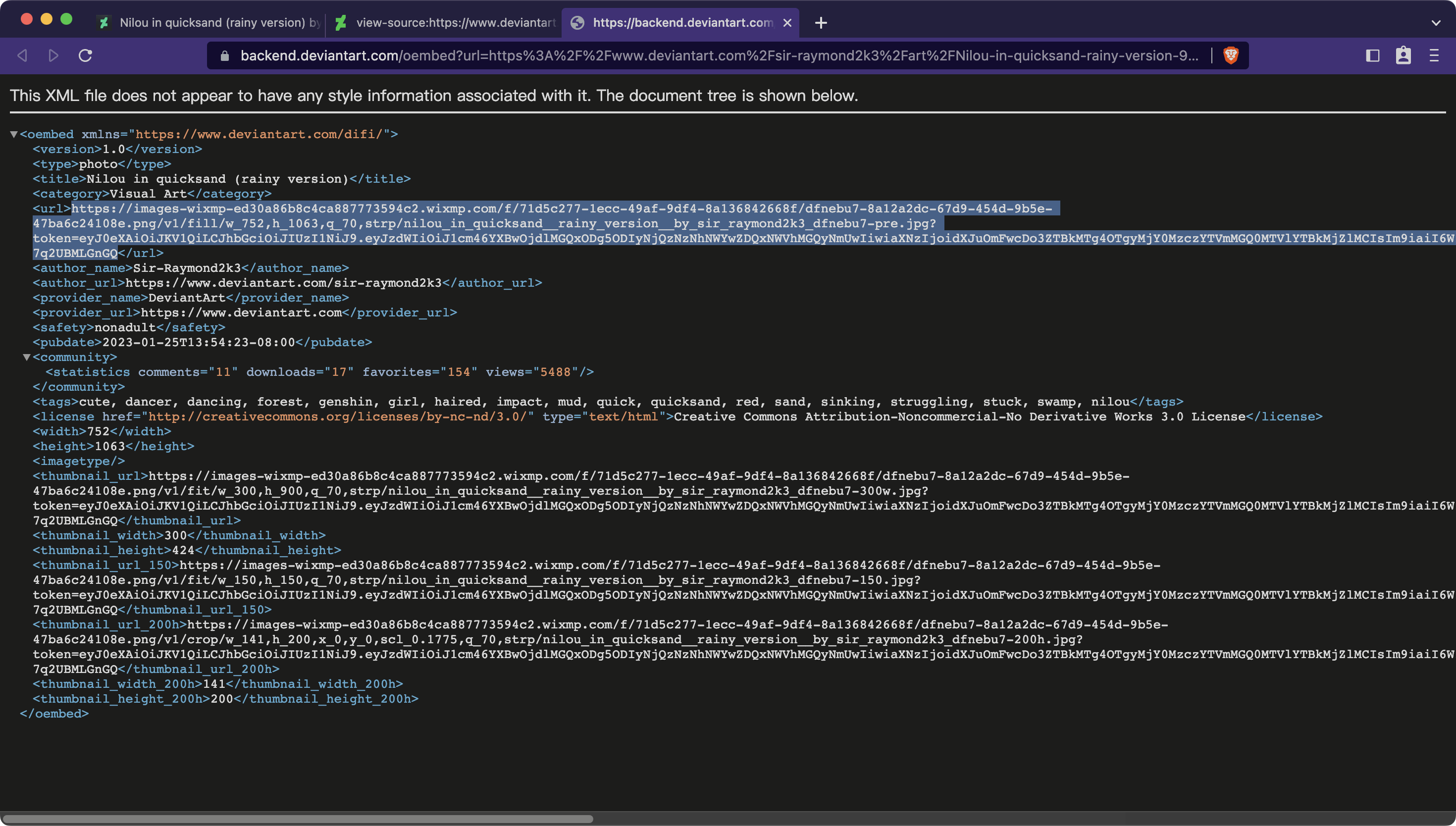
Task: Click the height value 1063
Action: [x=109, y=447]
